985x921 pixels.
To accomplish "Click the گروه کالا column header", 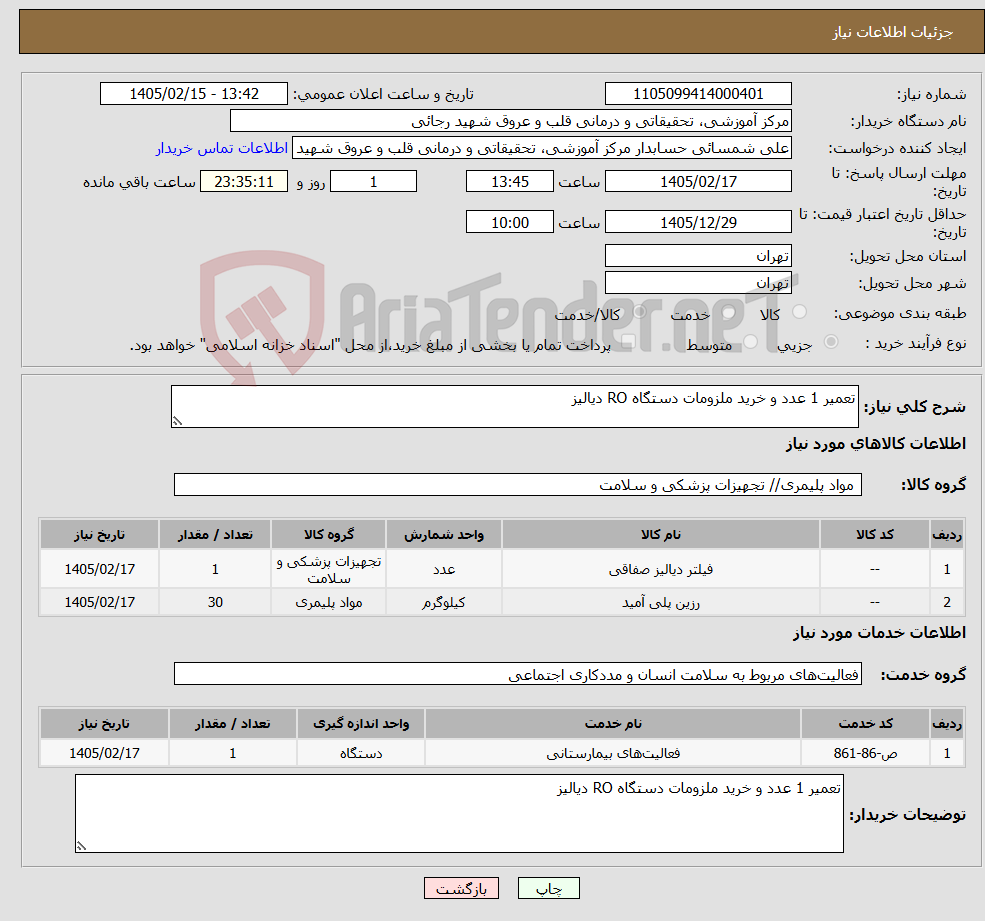I will (329, 535).
